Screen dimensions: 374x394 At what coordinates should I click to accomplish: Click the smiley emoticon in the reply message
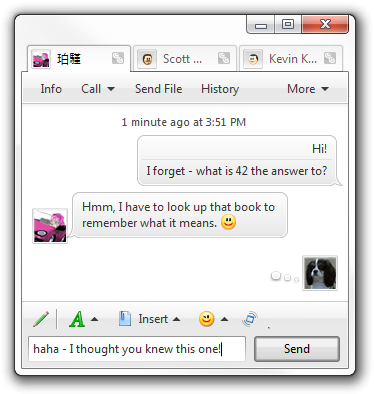tap(229, 222)
